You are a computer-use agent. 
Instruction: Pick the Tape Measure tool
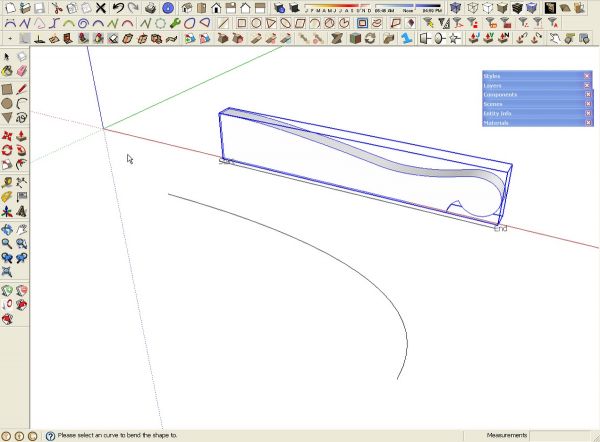pos(7,183)
